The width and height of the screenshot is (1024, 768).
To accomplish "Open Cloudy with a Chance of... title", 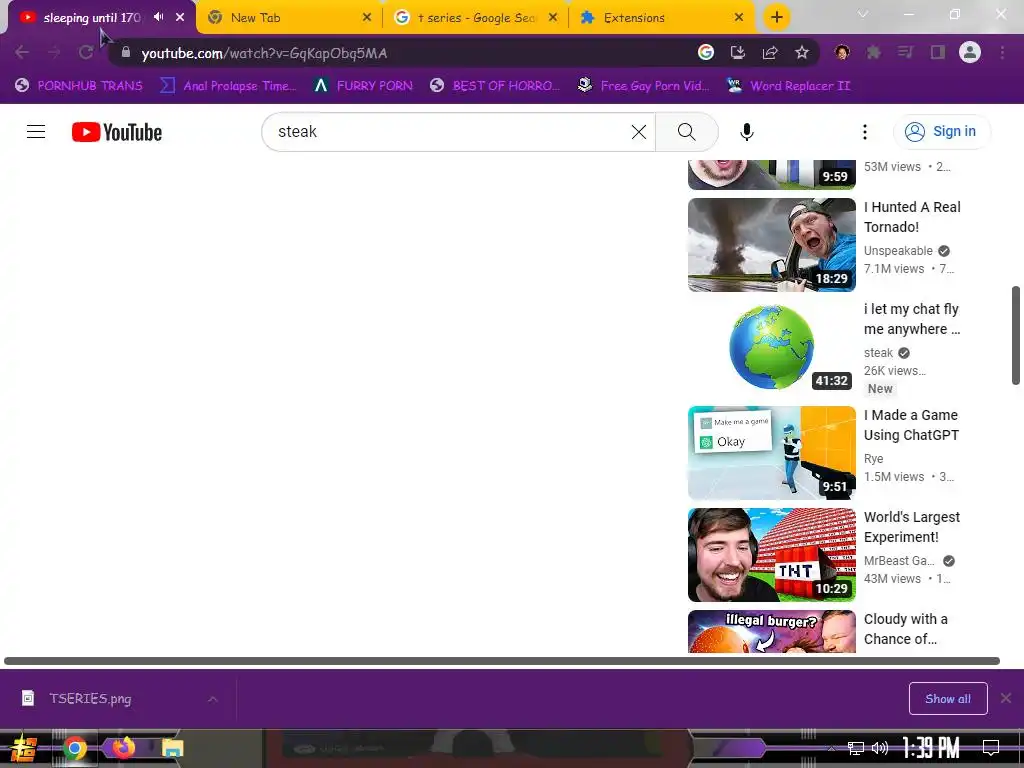I will [x=906, y=629].
